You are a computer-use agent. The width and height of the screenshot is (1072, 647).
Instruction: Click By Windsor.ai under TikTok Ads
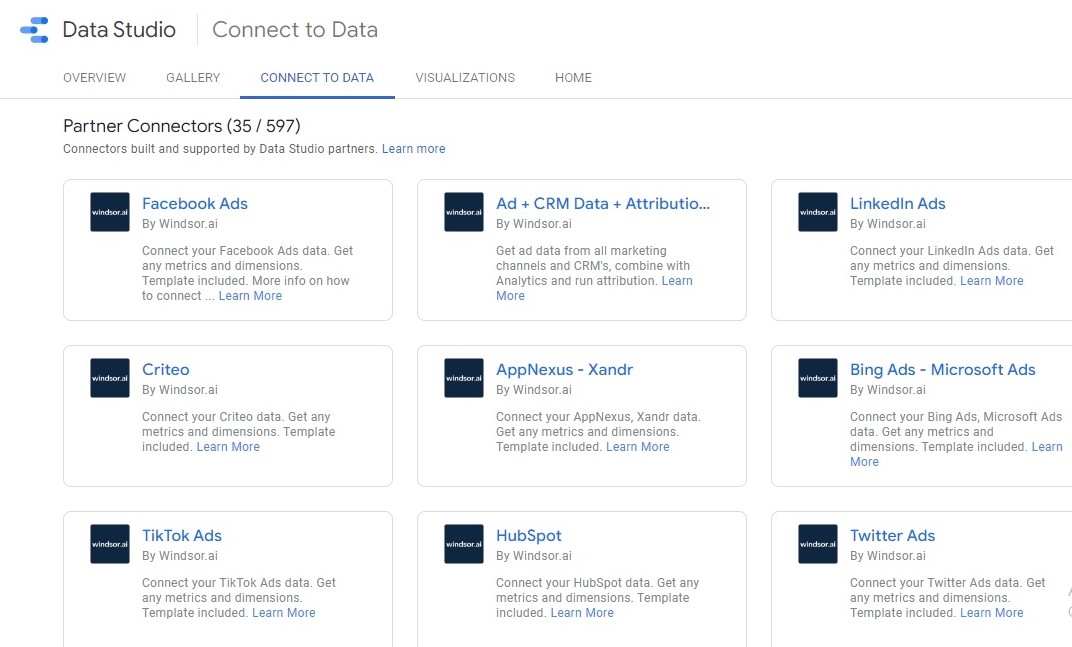point(180,557)
